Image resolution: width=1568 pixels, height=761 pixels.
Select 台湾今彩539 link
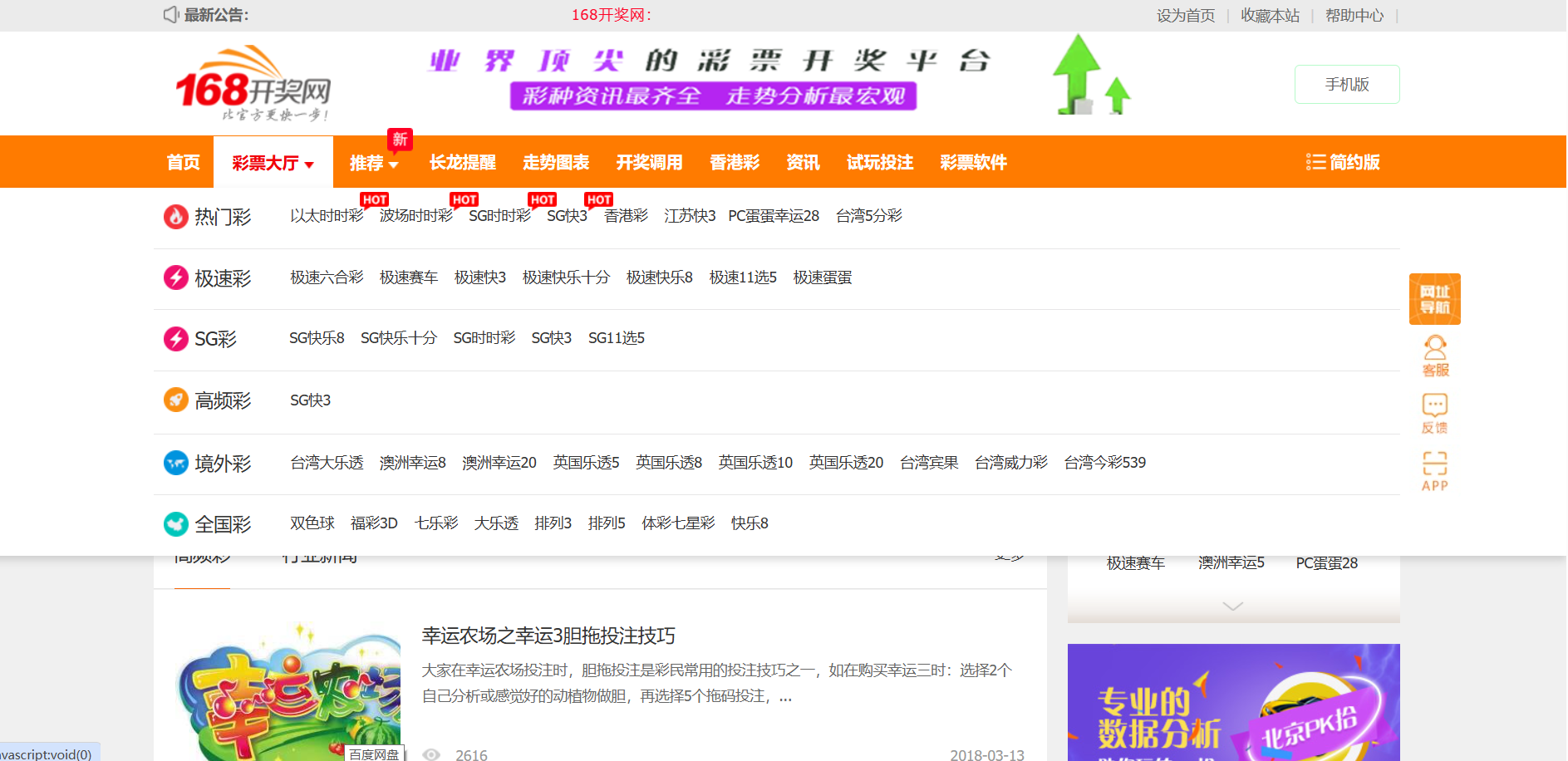[1105, 463]
